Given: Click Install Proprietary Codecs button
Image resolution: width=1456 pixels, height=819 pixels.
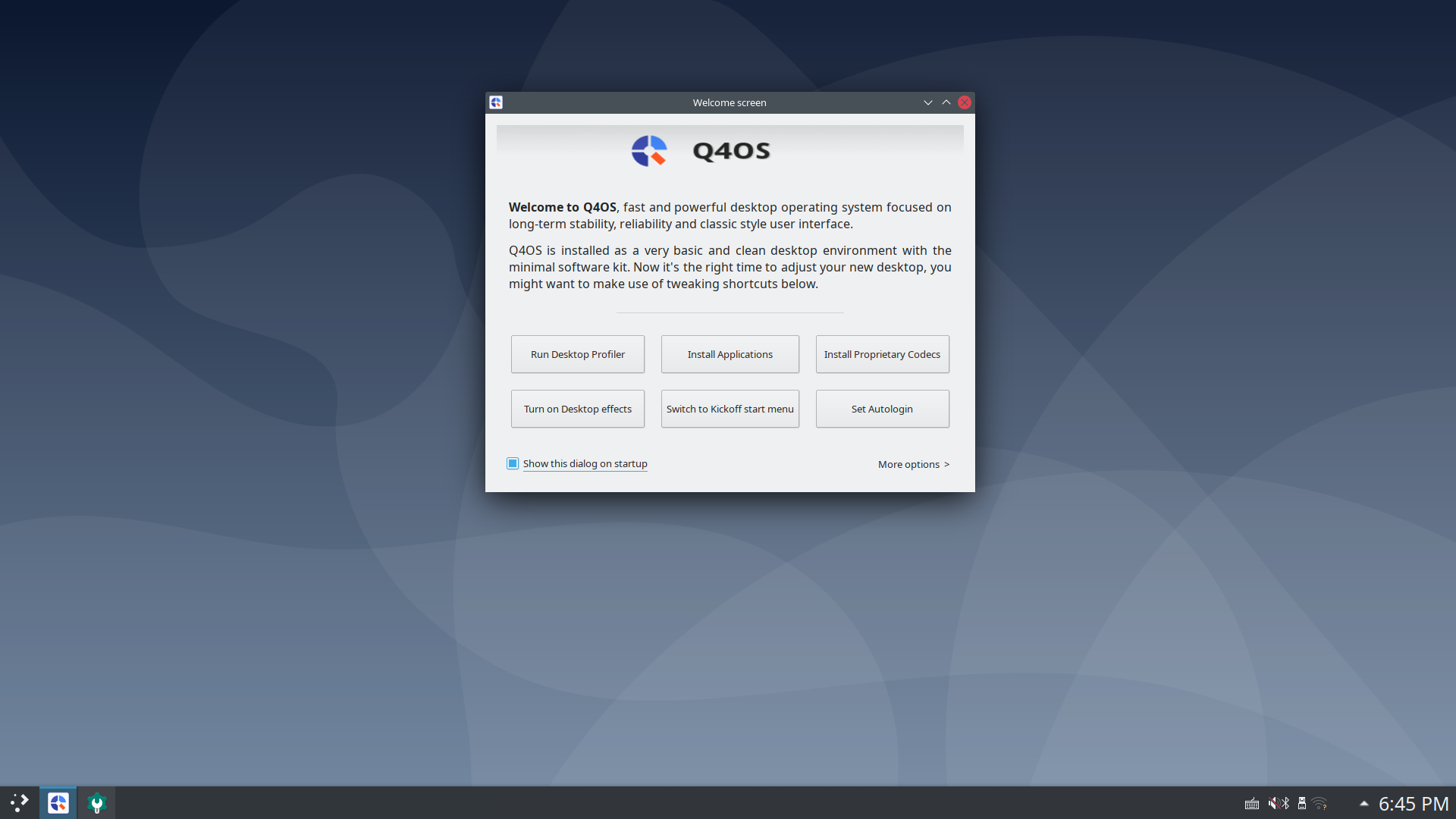Looking at the screenshot, I should (883, 354).
